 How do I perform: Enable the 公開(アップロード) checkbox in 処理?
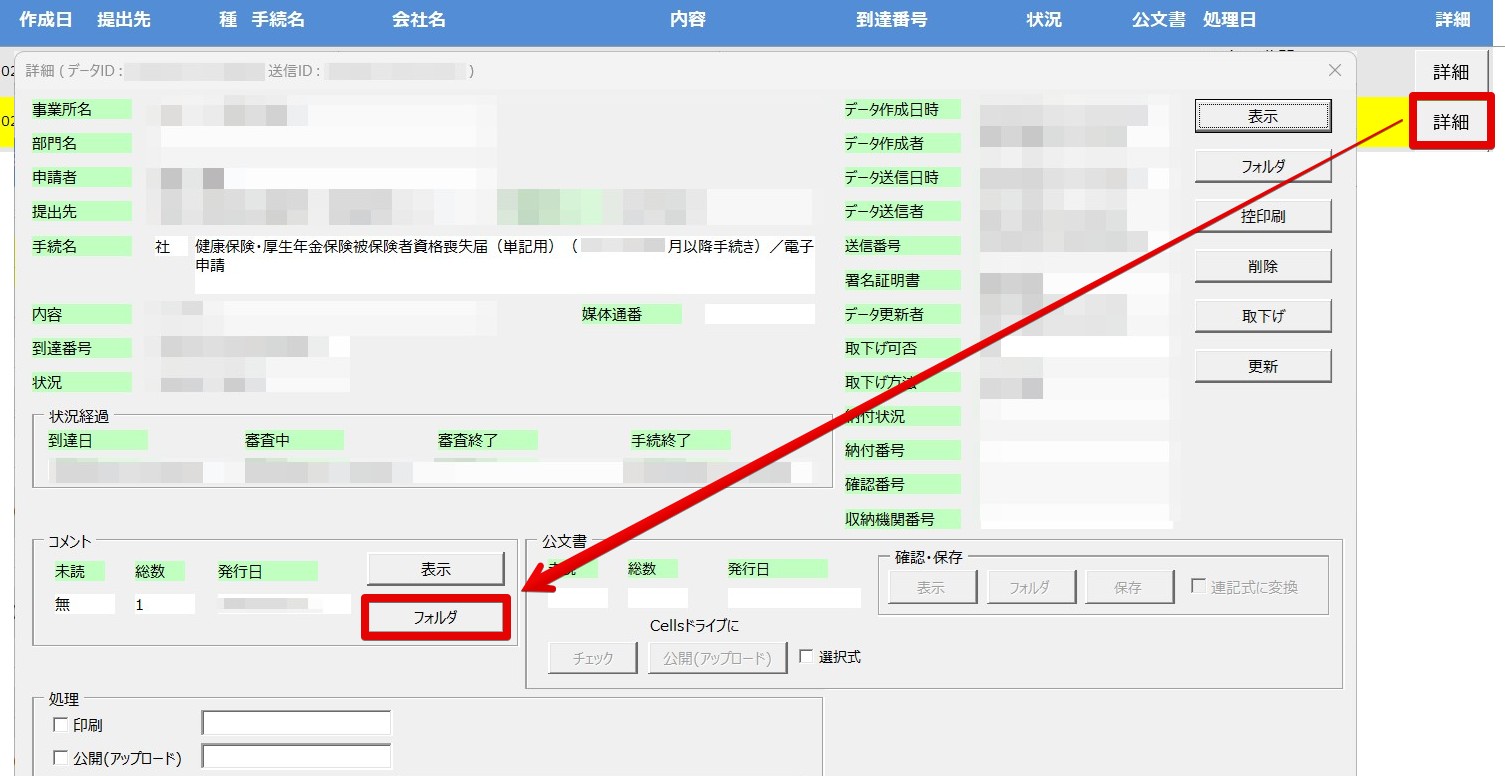click(x=60, y=757)
